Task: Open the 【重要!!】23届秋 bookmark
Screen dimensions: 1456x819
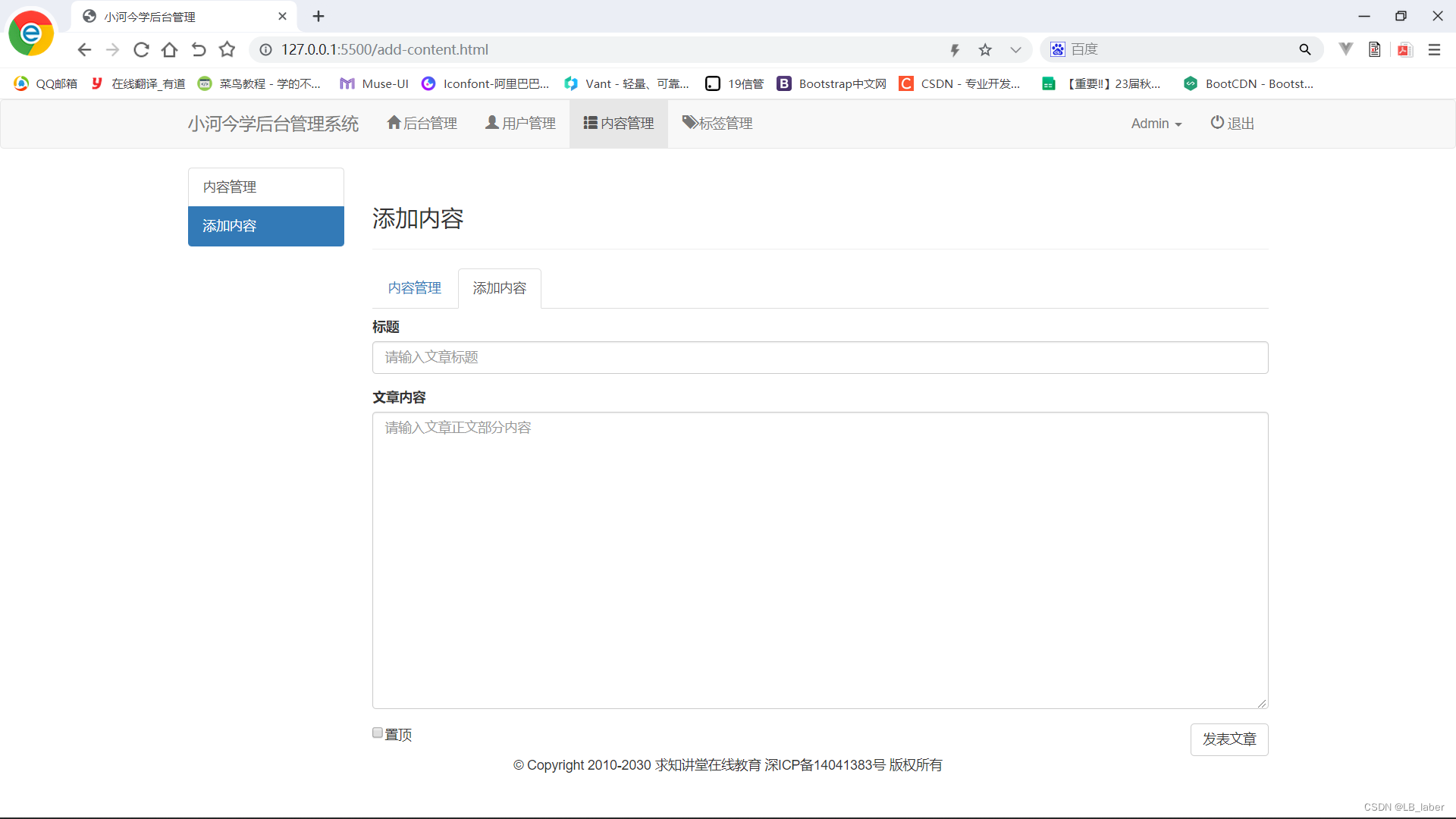Action: 1102,83
